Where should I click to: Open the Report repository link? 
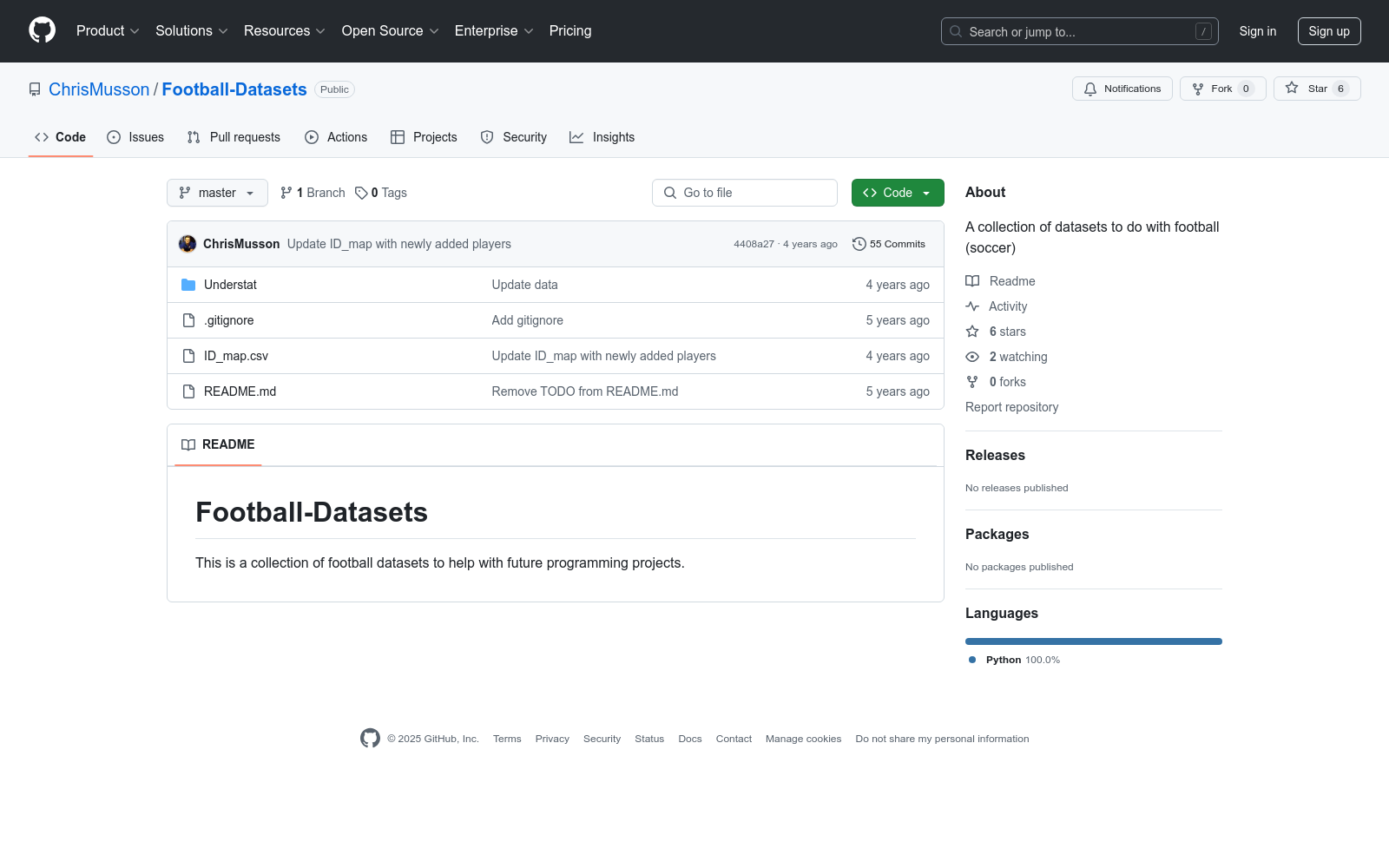(x=1011, y=407)
